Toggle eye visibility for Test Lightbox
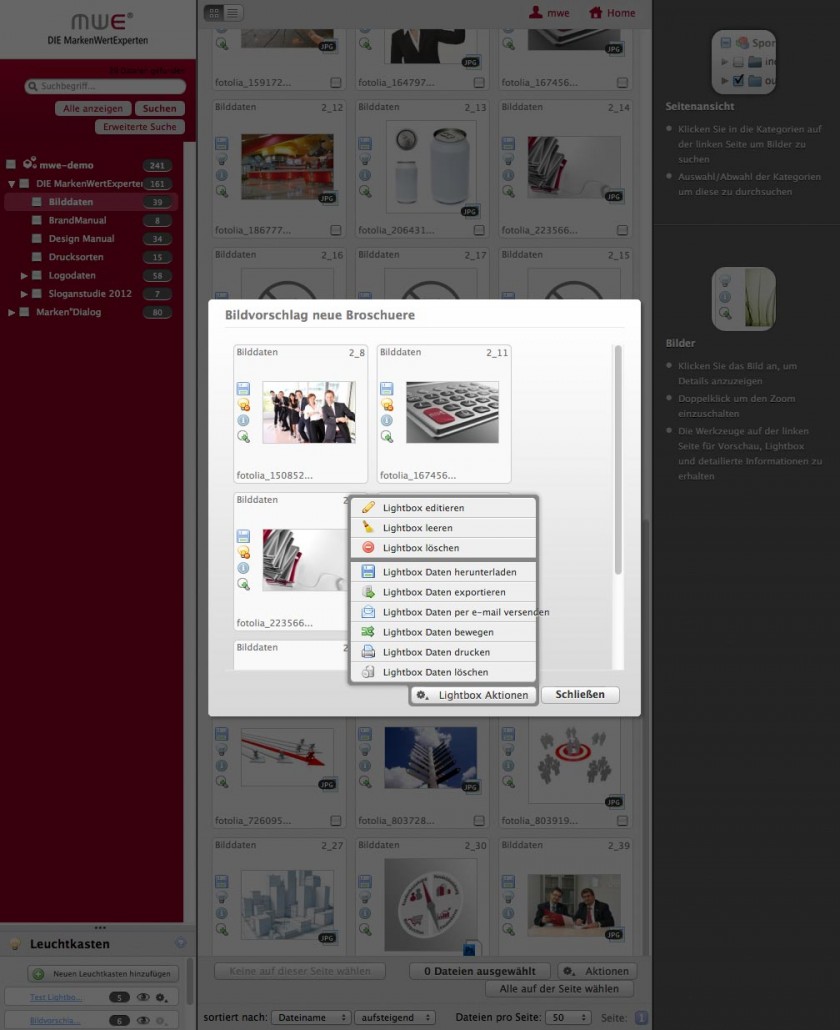Image resolution: width=840 pixels, height=1030 pixels. [x=143, y=997]
